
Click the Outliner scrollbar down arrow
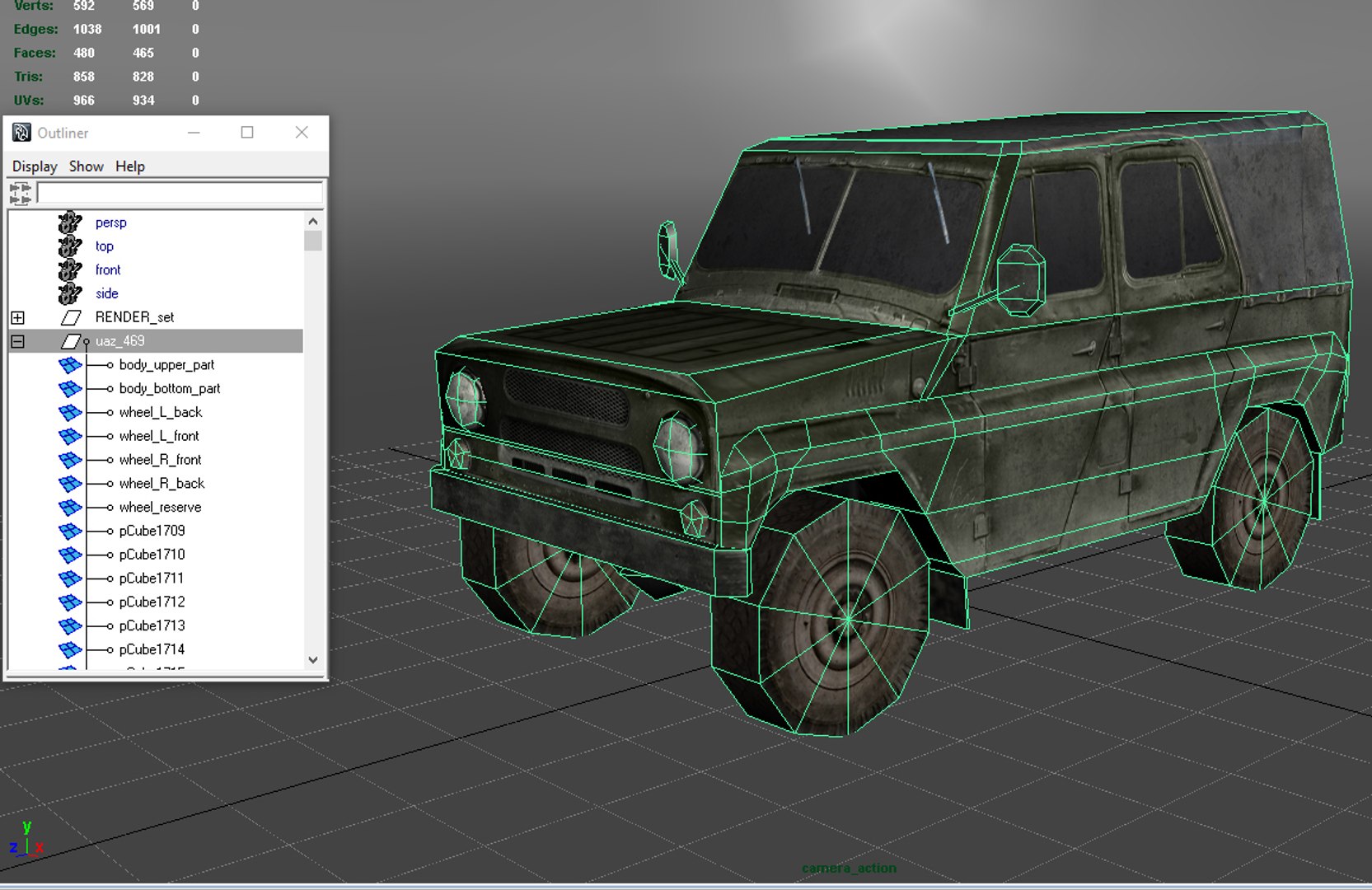click(313, 659)
